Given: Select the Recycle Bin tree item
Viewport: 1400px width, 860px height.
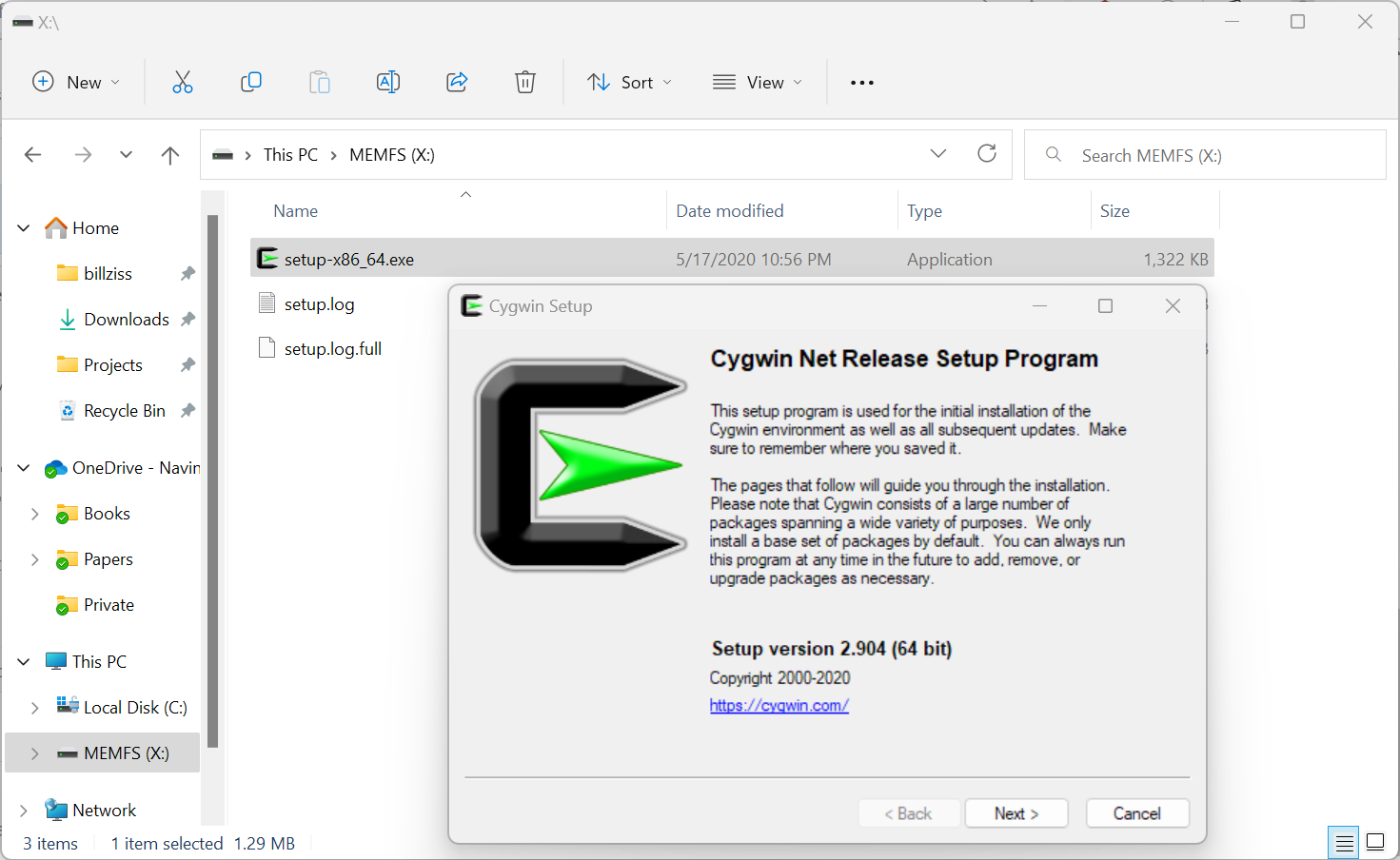Looking at the screenshot, I should pyautogui.click(x=125, y=411).
